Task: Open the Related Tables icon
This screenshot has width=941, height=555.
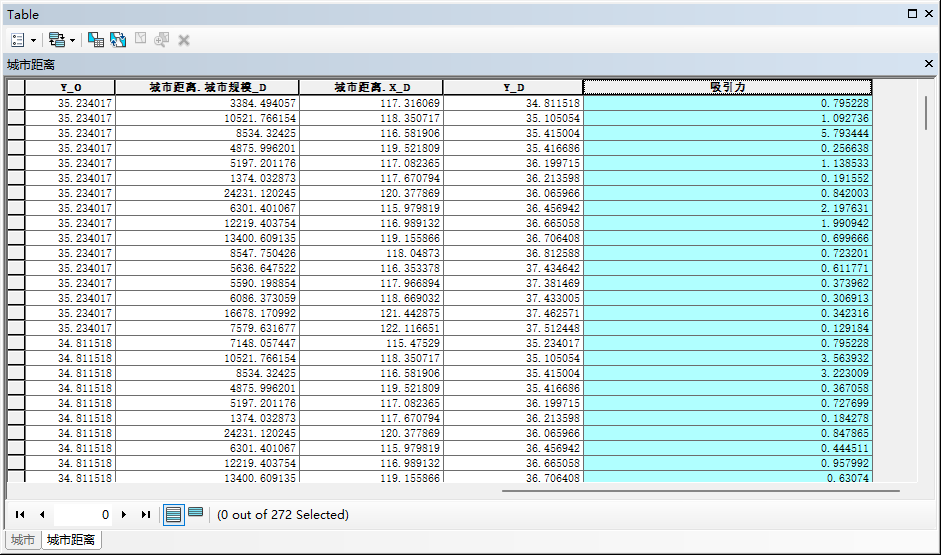Action: 57,40
